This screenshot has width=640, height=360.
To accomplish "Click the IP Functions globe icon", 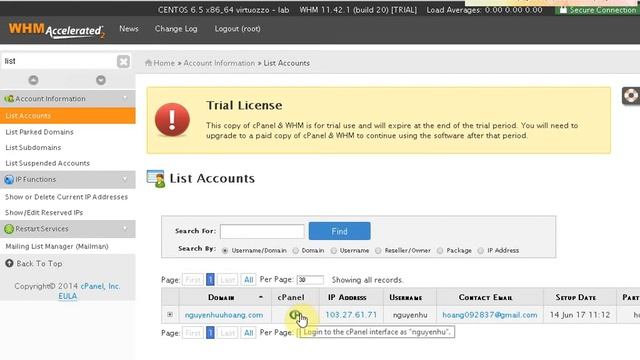I will [9, 179].
